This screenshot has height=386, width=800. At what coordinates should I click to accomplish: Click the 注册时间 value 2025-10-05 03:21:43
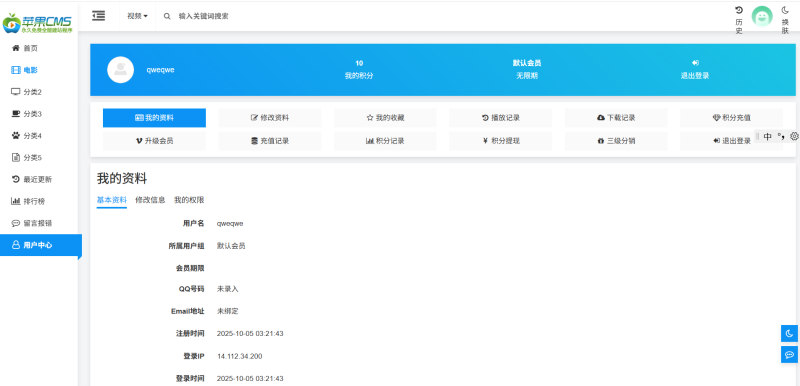click(250, 334)
